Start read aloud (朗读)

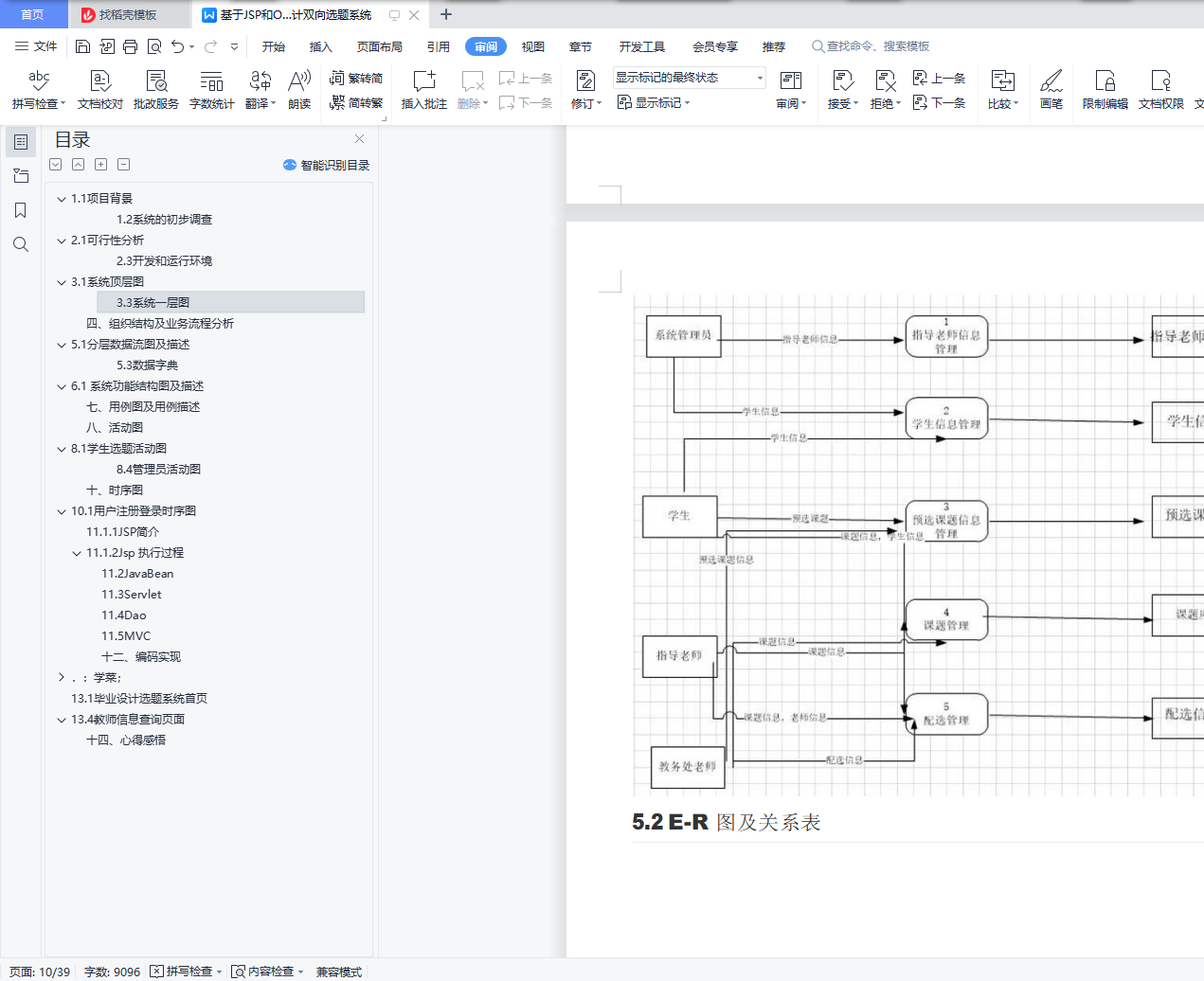pos(299,90)
